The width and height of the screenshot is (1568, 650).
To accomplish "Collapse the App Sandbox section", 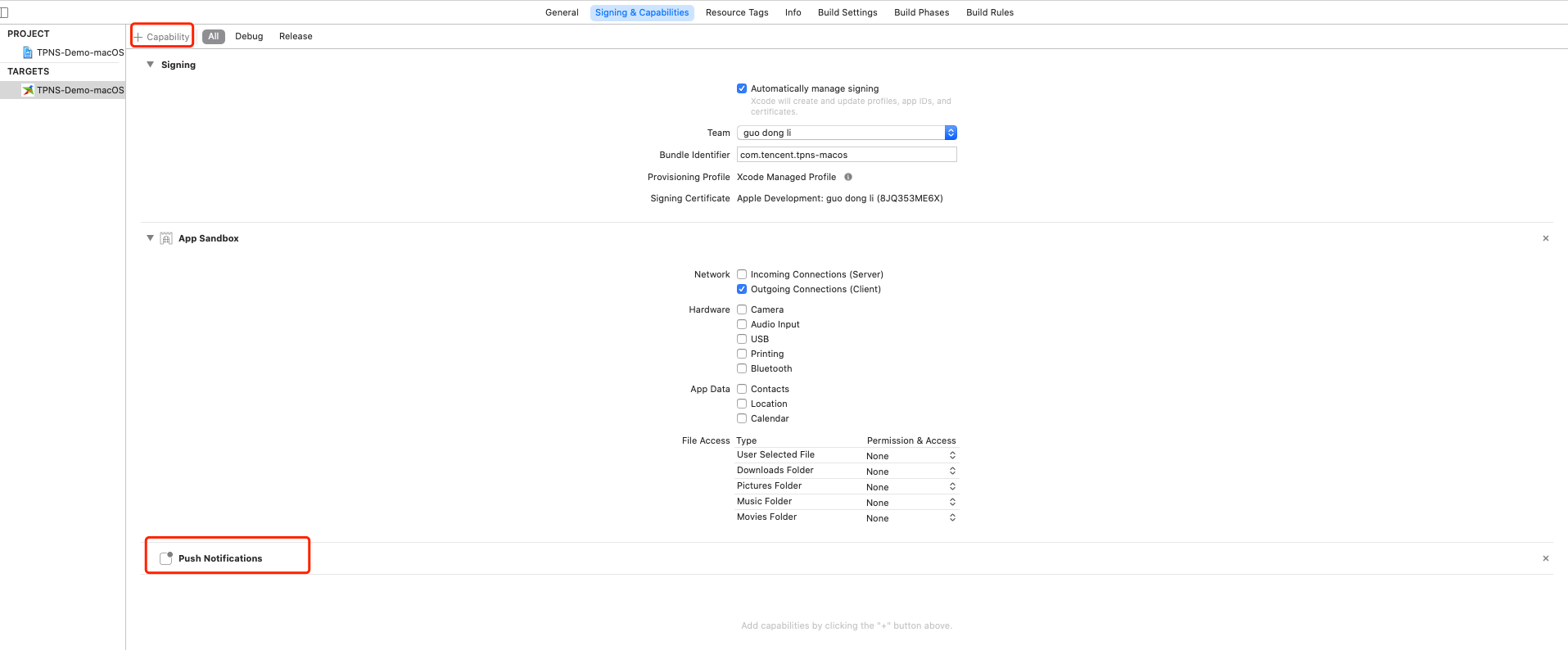I will pos(150,238).
